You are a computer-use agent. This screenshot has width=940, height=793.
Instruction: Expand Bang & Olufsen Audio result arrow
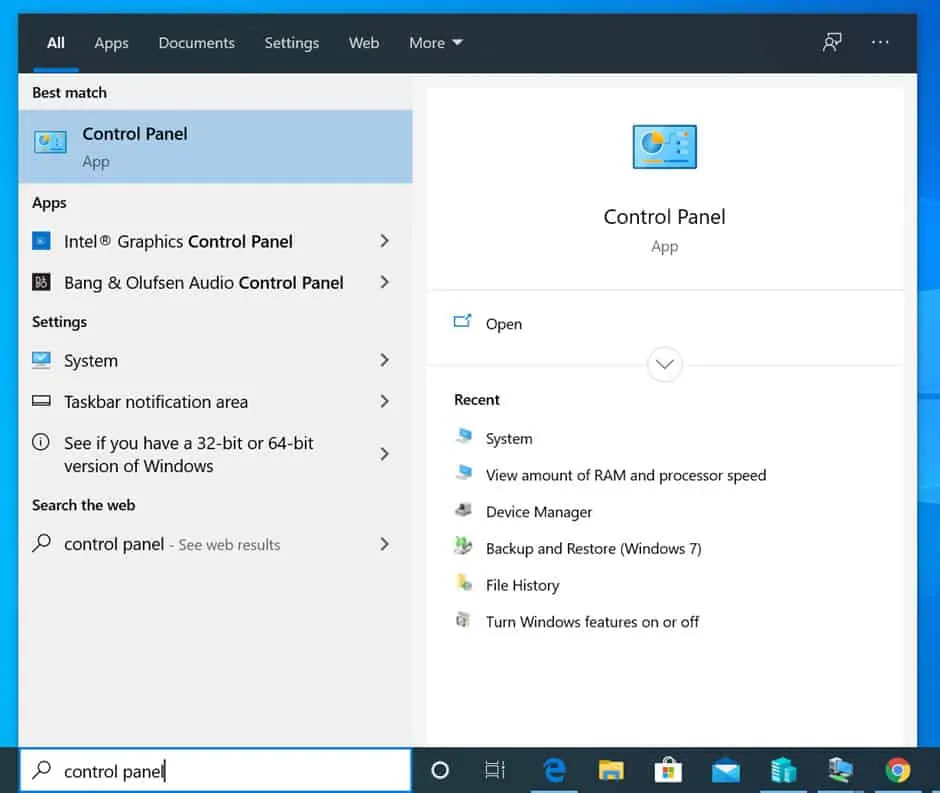coord(384,283)
